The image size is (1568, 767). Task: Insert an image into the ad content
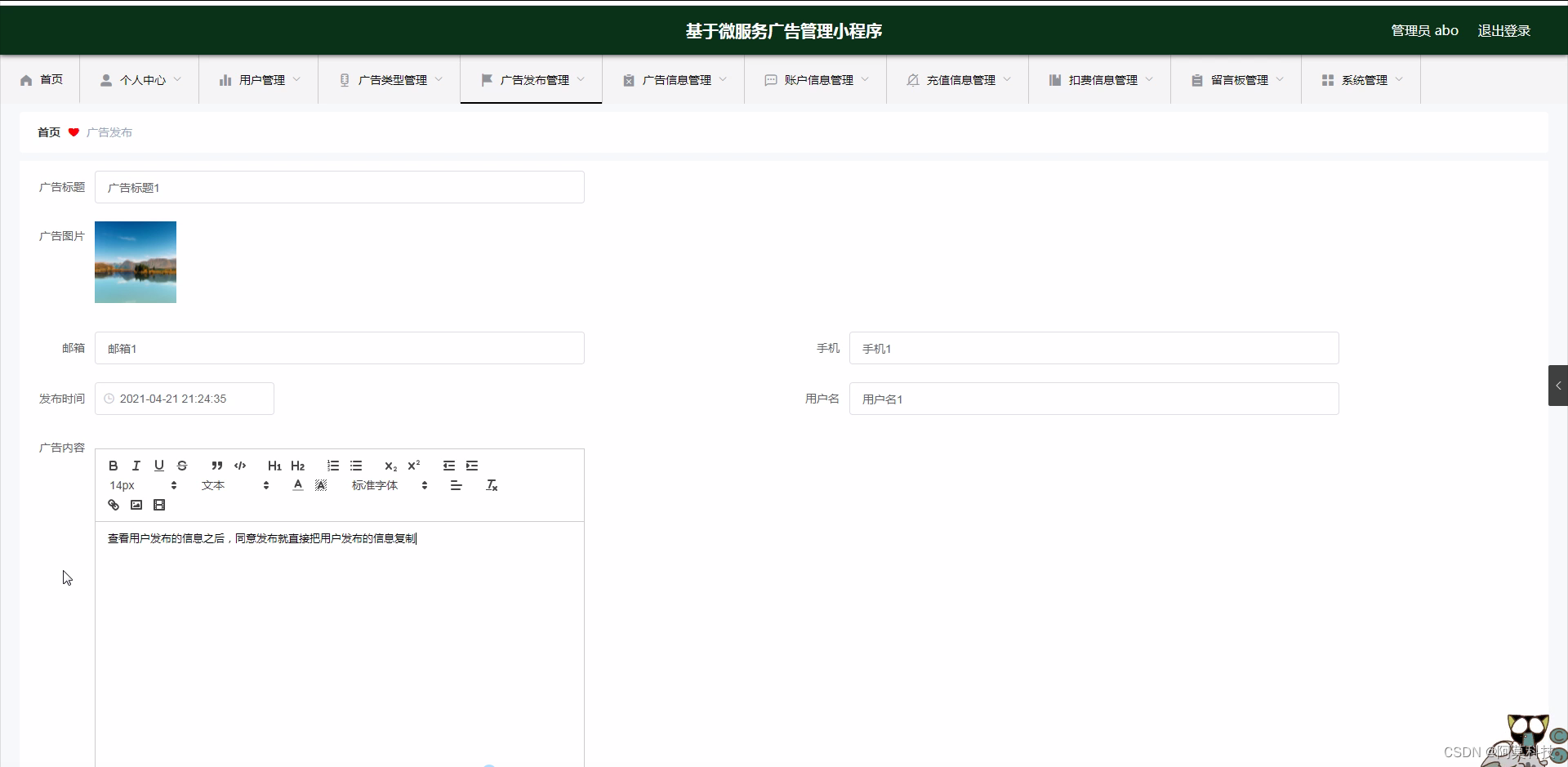click(136, 505)
